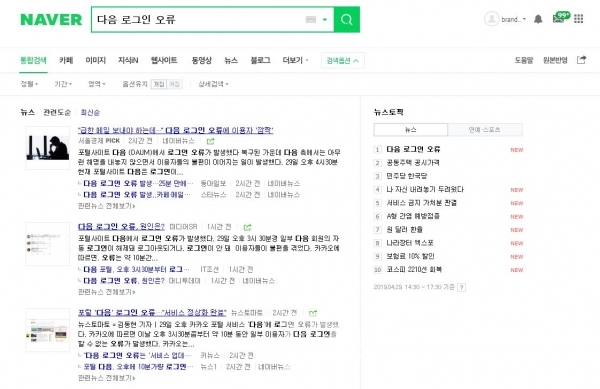Open the 영역 dropdown
The height and width of the screenshot is (389, 600).
click(97, 84)
